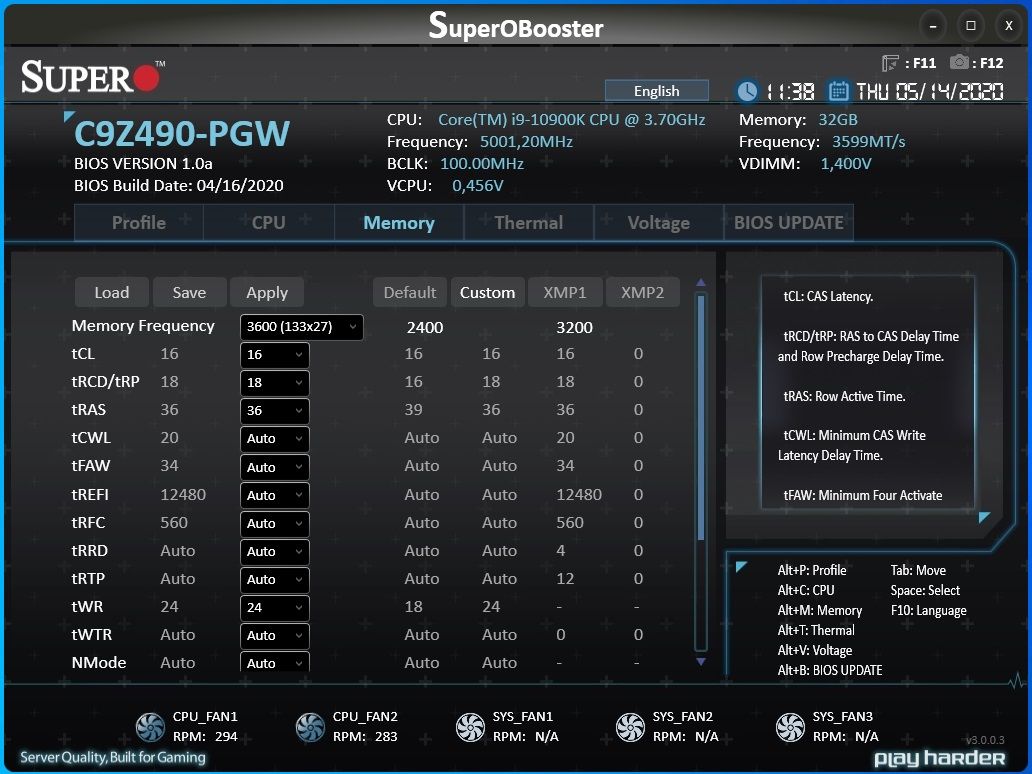Change language via English button

click(656, 91)
